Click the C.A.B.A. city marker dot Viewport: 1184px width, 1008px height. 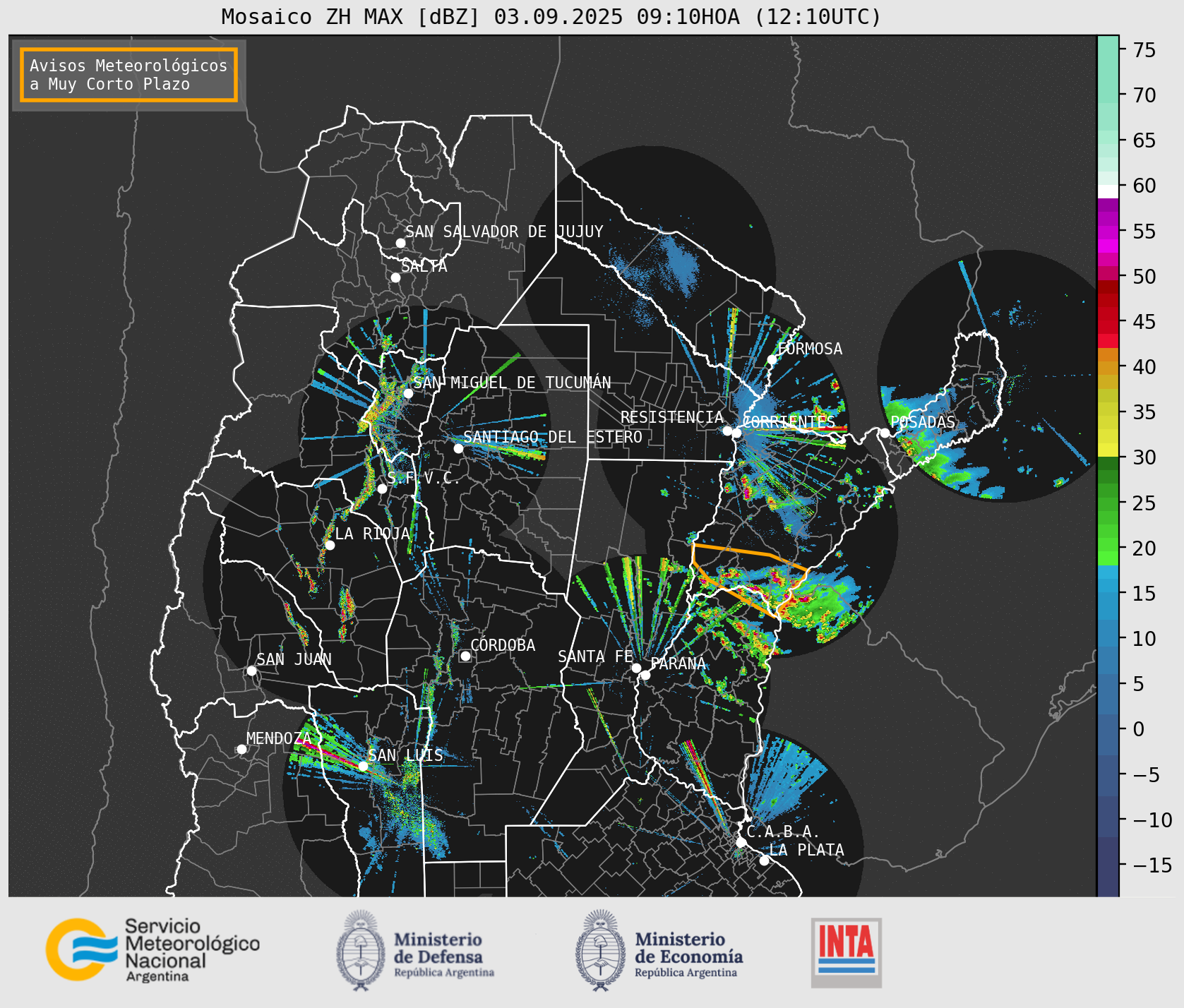pyautogui.click(x=741, y=842)
